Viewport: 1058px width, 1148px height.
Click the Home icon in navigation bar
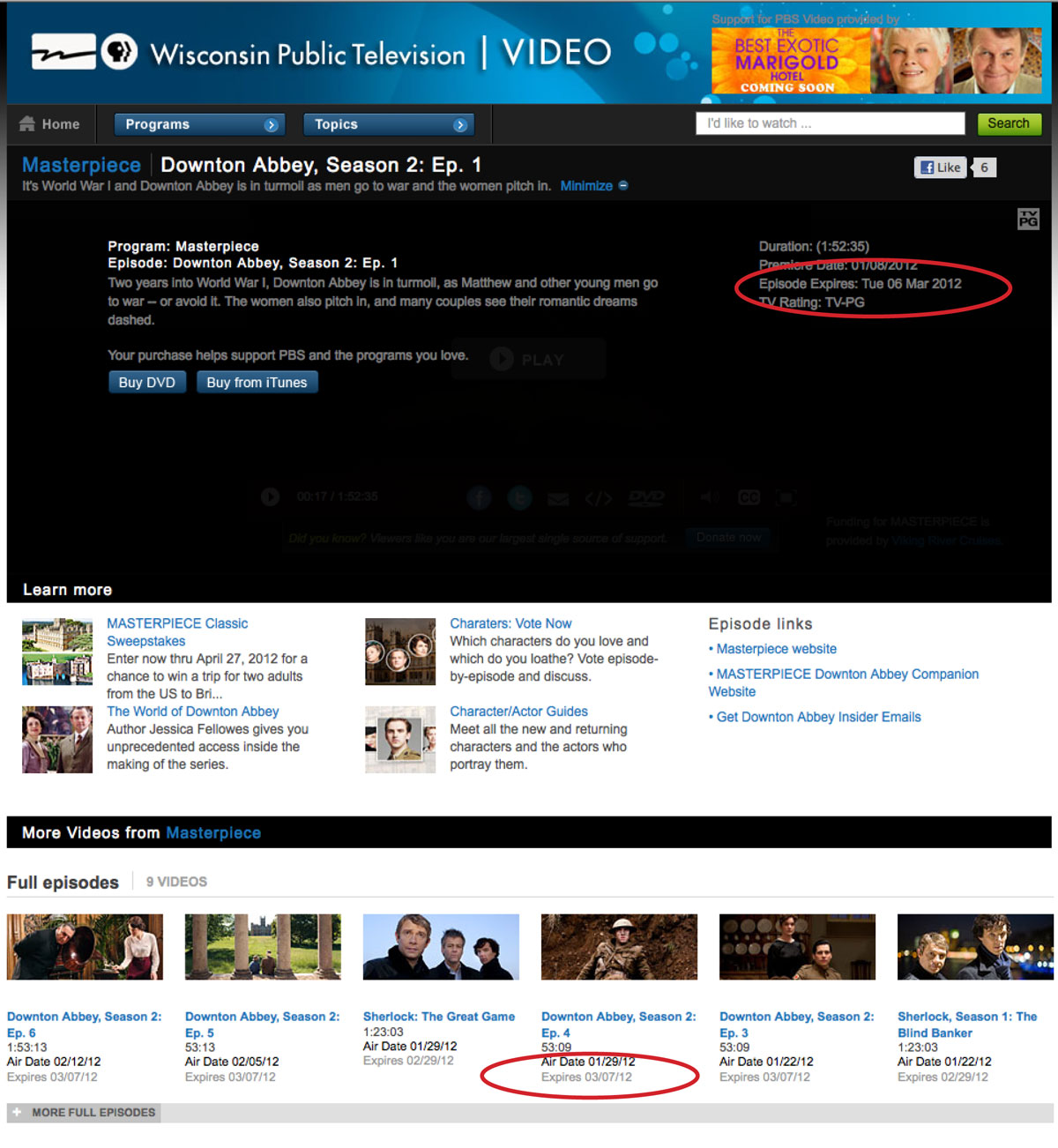pos(27,124)
